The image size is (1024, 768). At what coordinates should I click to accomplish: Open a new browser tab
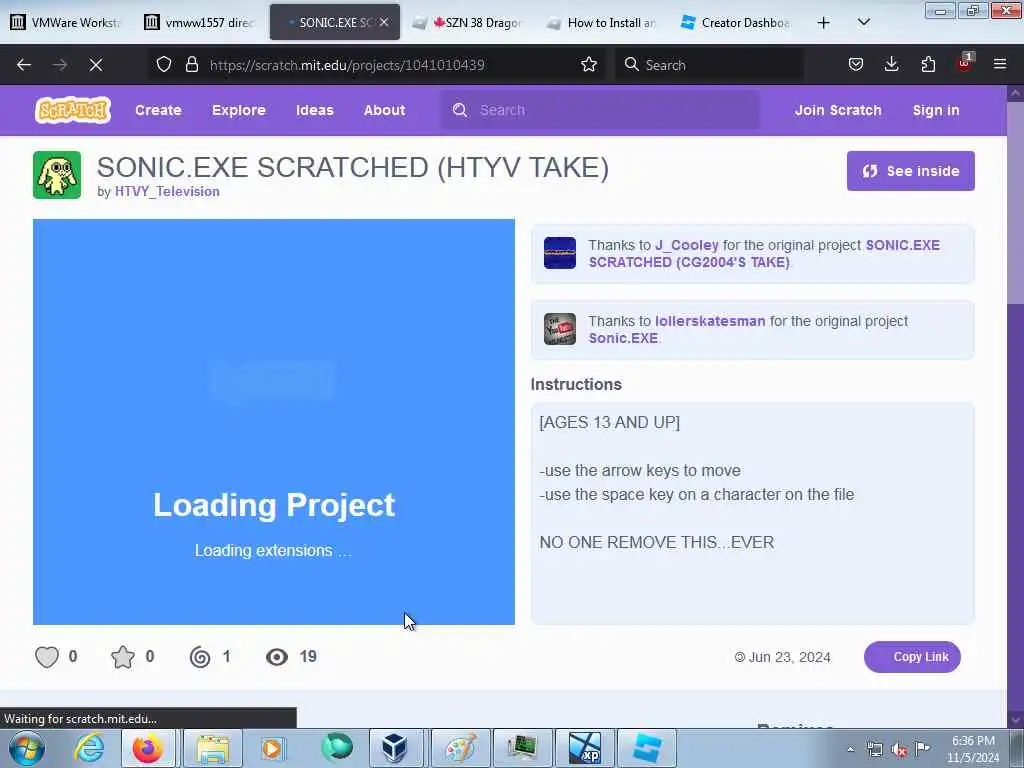824,23
